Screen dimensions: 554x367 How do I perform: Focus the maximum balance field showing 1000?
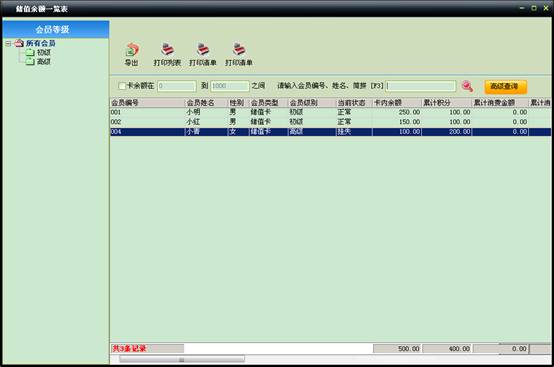pyautogui.click(x=230, y=86)
